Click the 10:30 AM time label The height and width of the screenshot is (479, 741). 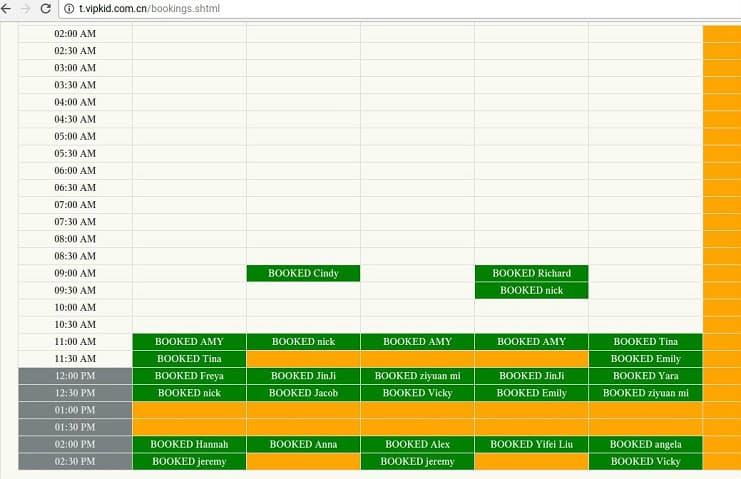[75, 325]
